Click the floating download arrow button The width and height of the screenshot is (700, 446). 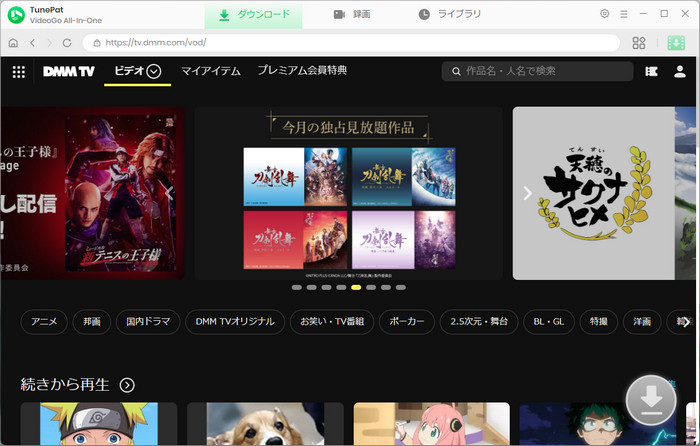[651, 400]
